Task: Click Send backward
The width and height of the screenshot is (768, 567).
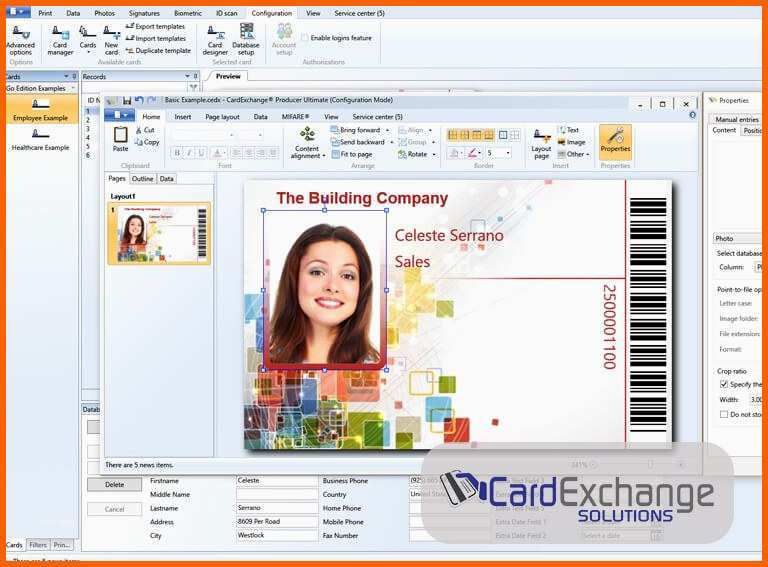Action: pyautogui.click(x=362, y=142)
